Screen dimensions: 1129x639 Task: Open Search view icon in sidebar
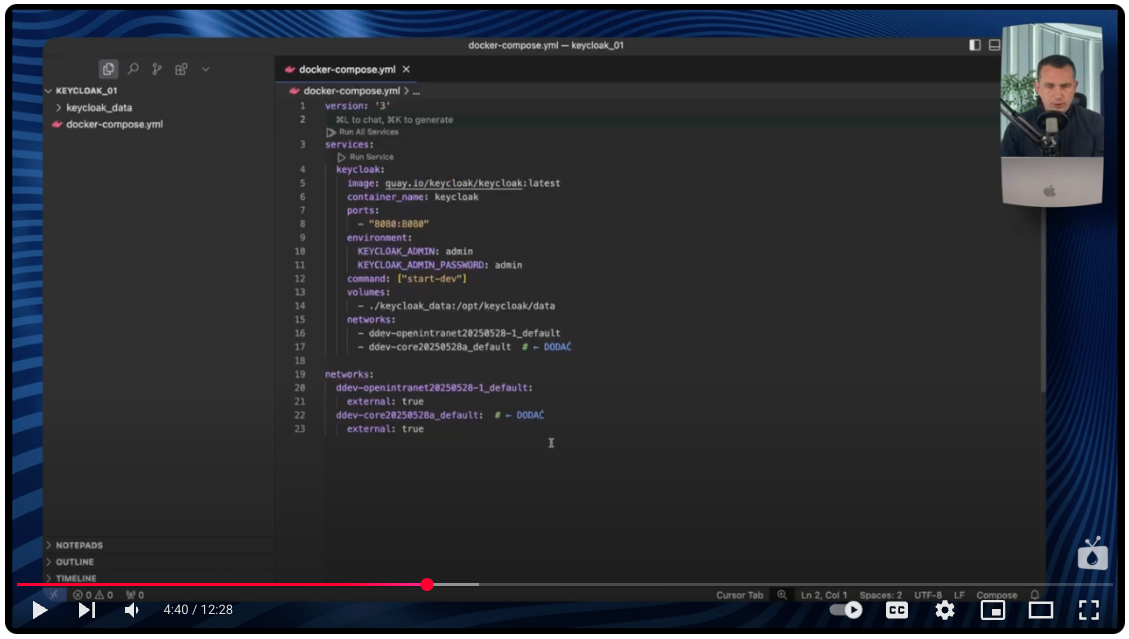(133, 69)
